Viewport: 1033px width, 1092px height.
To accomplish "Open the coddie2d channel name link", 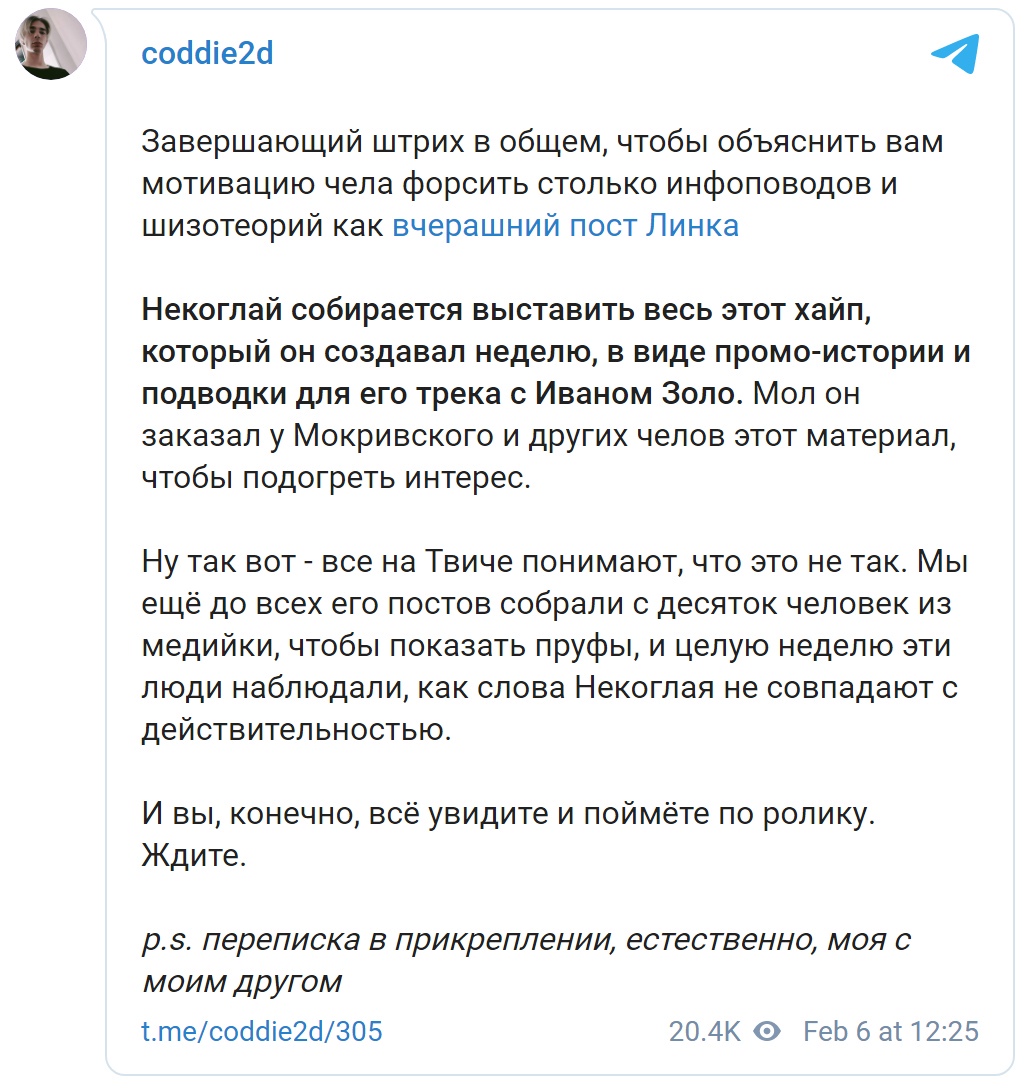I will click(207, 54).
